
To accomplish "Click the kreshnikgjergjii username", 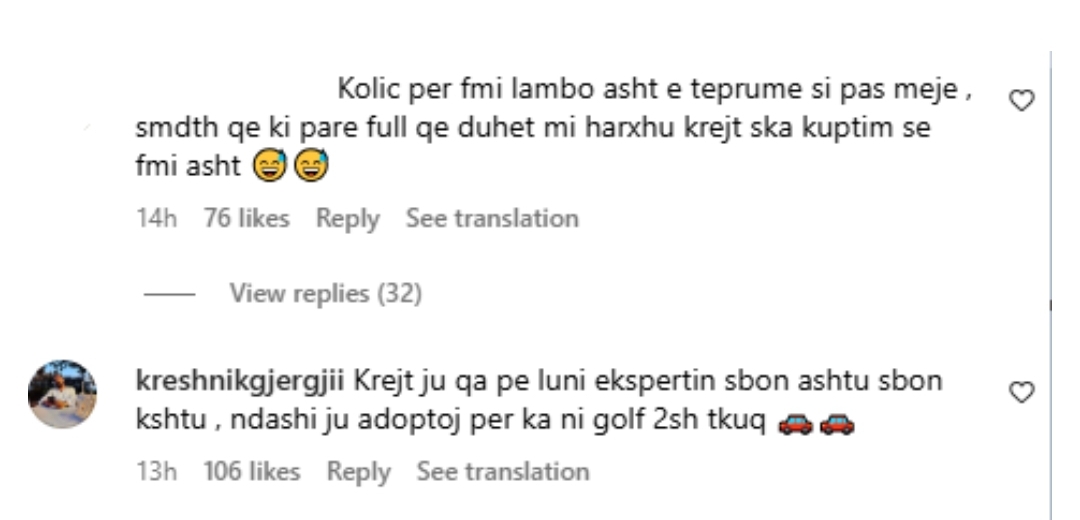I will point(240,382).
